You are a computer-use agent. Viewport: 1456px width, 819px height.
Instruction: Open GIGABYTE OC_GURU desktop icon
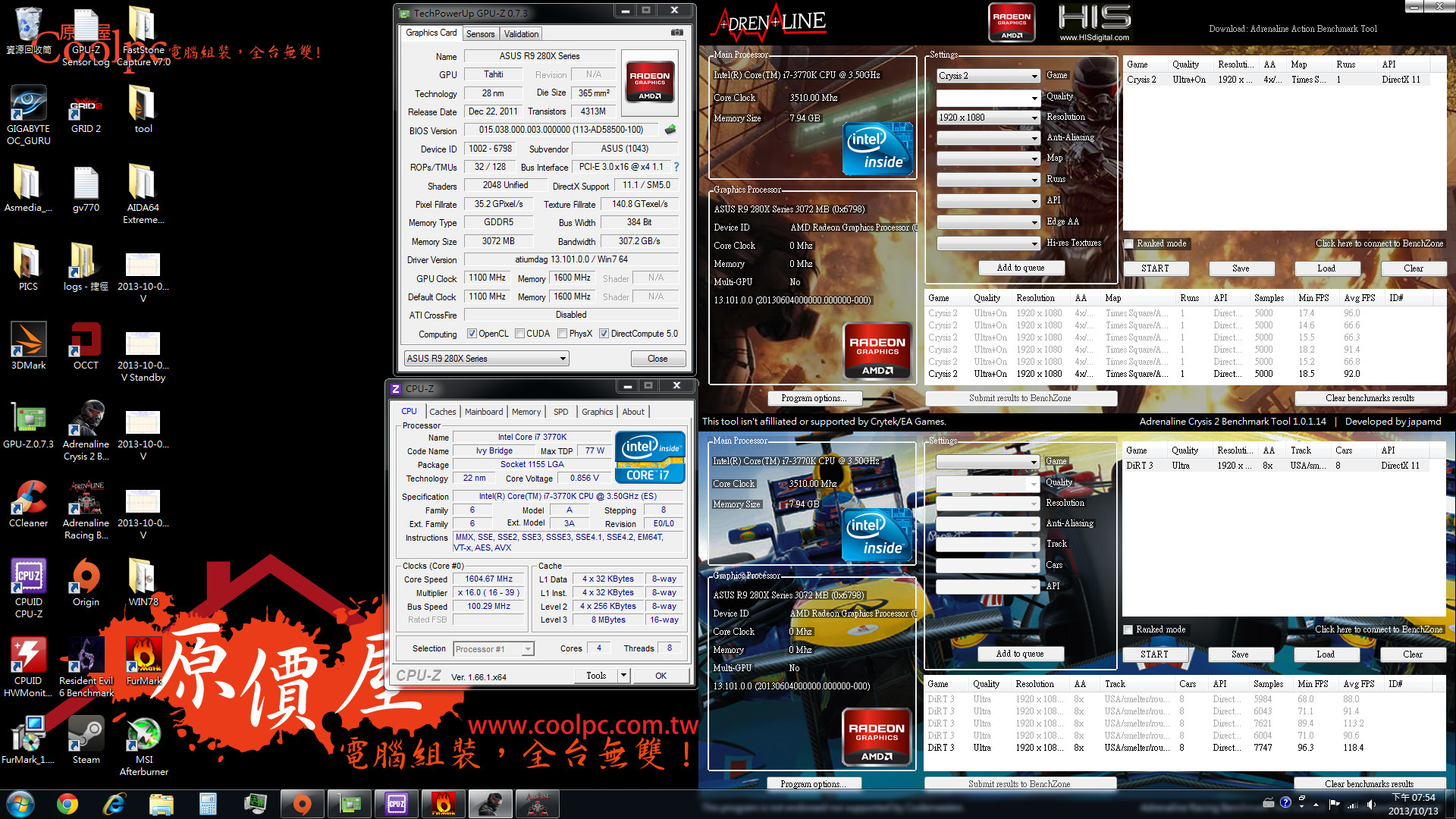coord(28,114)
